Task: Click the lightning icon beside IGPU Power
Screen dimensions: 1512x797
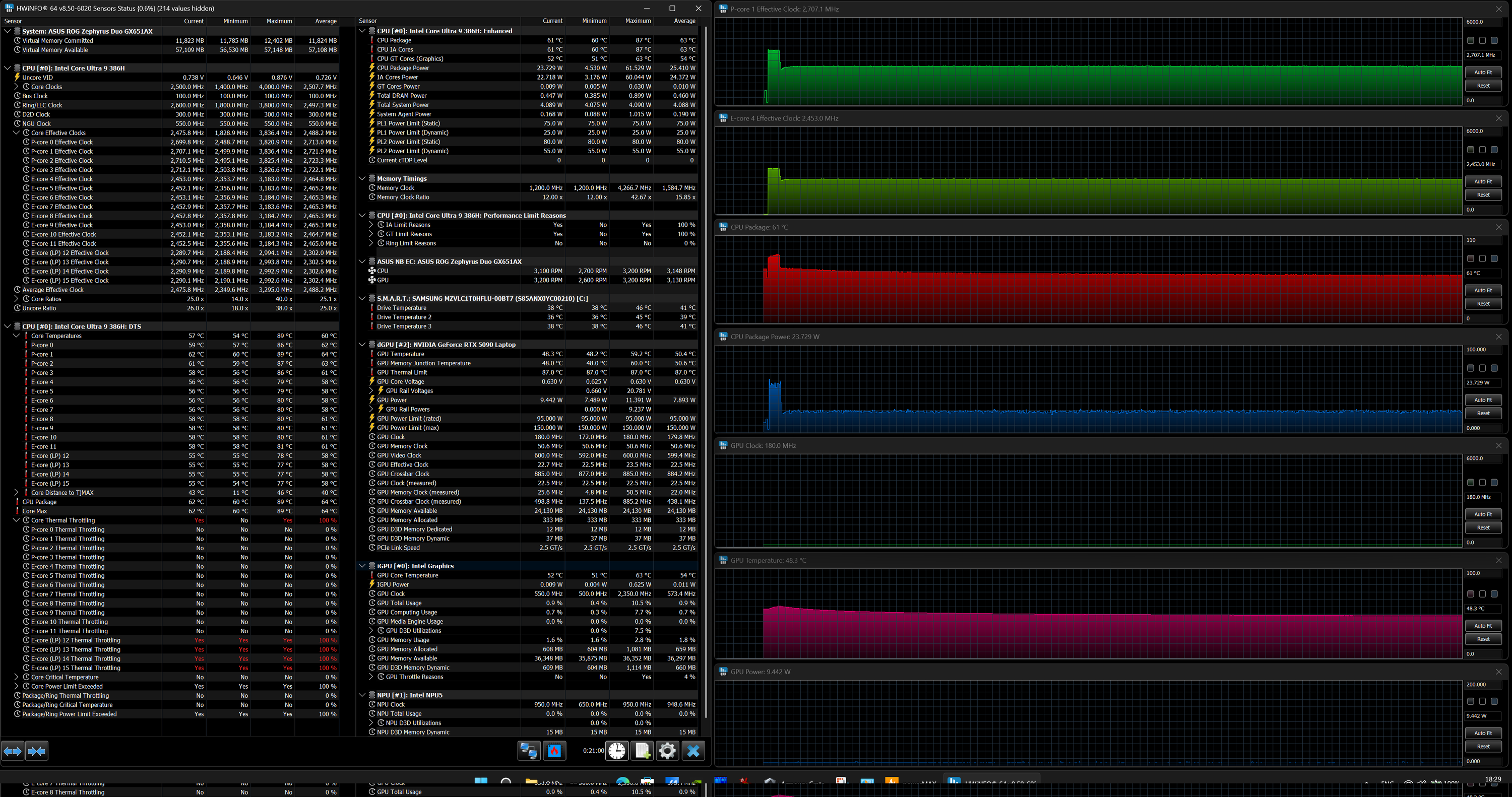Action: [371, 584]
